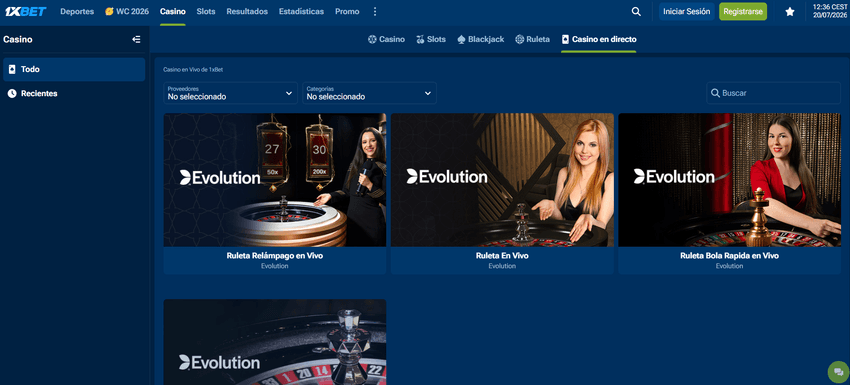Open the Promo menu
Screen dimensions: 850x385
tap(347, 11)
